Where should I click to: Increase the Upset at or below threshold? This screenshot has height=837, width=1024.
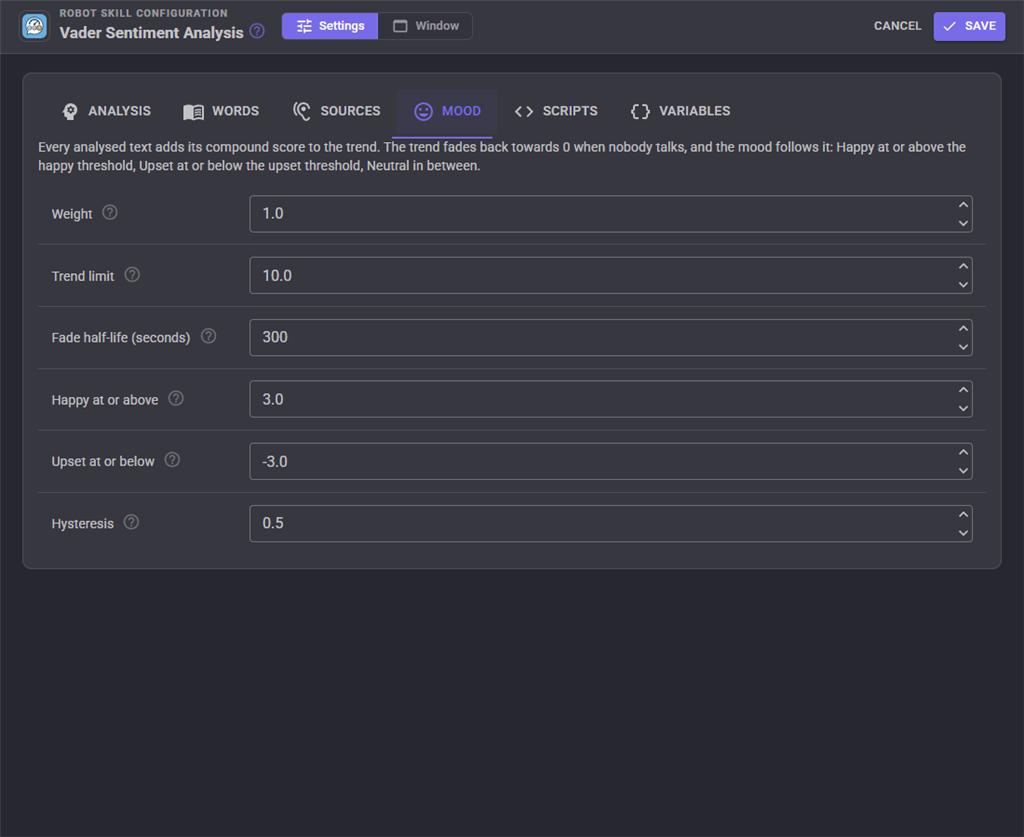[963, 452]
